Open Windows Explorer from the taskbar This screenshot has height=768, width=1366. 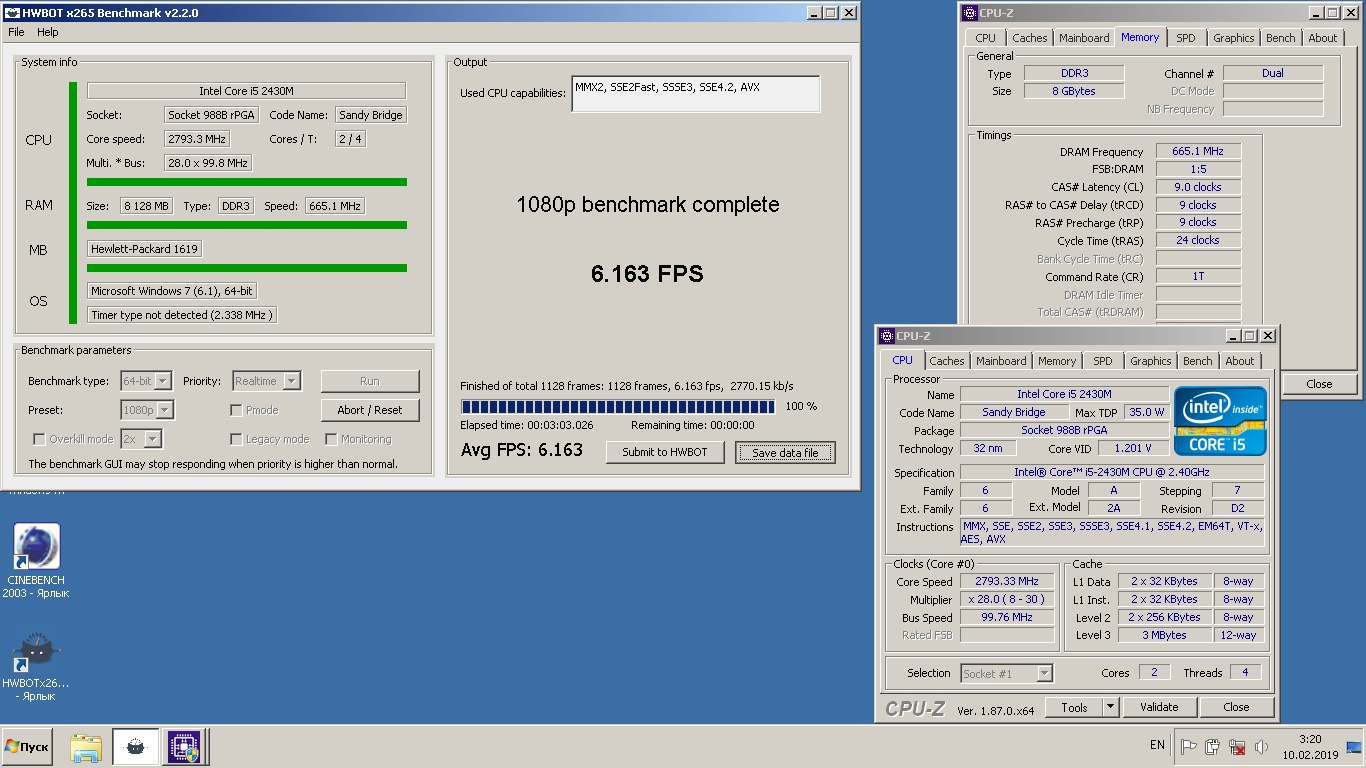tap(86, 747)
